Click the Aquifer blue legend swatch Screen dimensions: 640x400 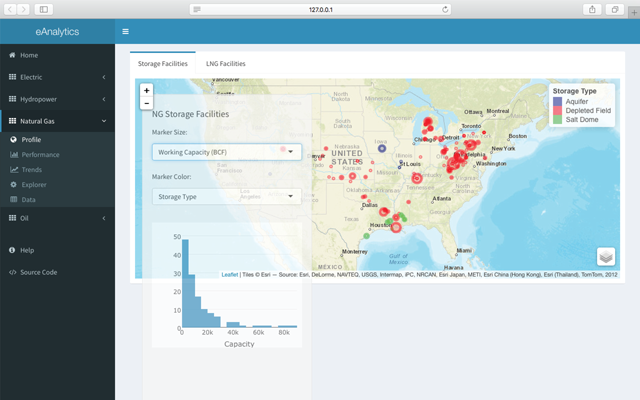(x=558, y=101)
